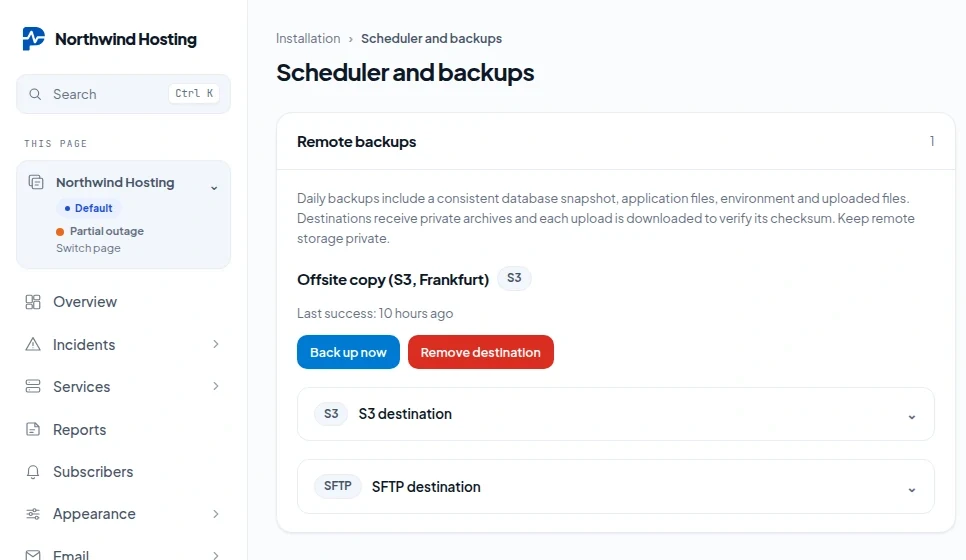Expand the SFTP destination chevron
The height and width of the screenshot is (560, 966).
[912, 490]
